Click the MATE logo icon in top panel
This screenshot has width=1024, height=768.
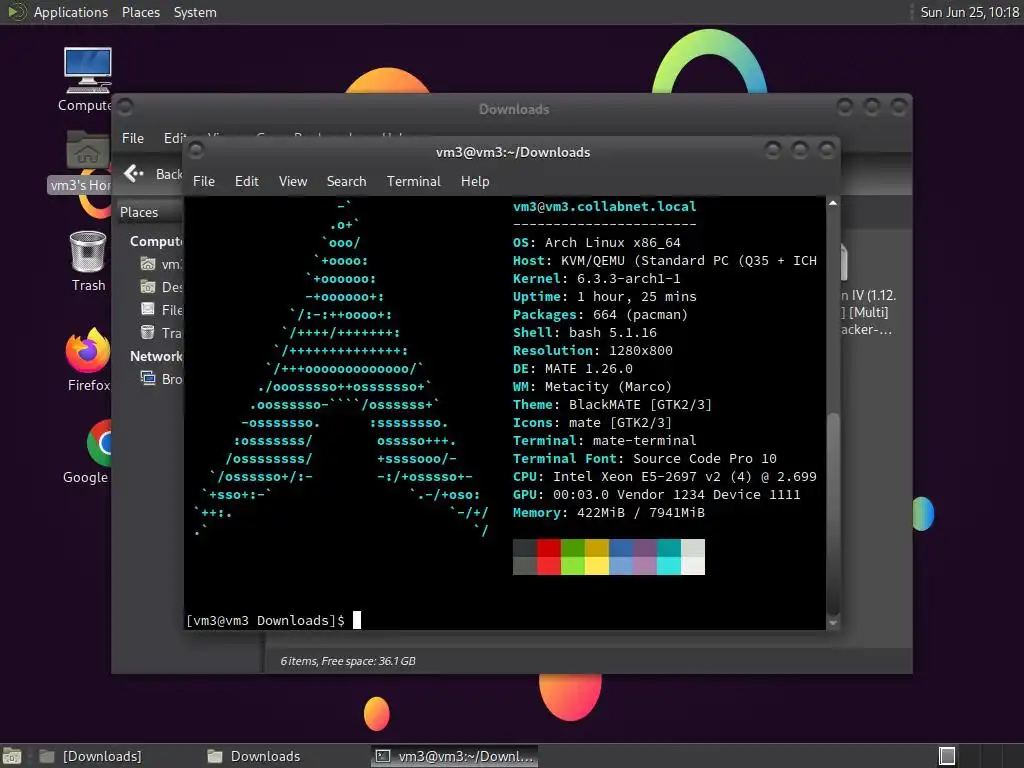tap(16, 12)
